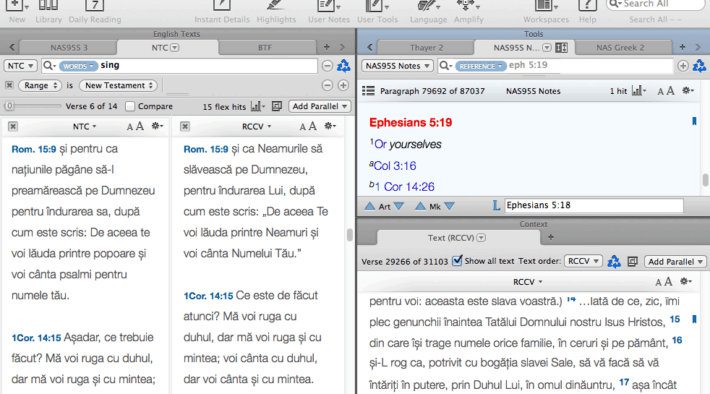The height and width of the screenshot is (394, 710).
Task: Open Workspaces icon
Action: pos(546,12)
